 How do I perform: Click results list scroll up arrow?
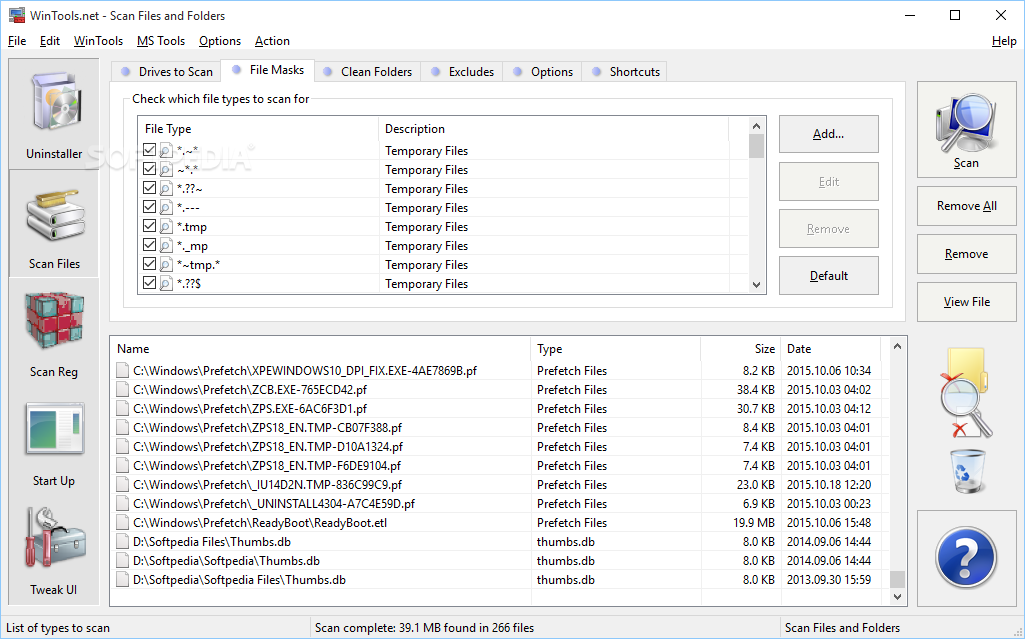[x=897, y=346]
